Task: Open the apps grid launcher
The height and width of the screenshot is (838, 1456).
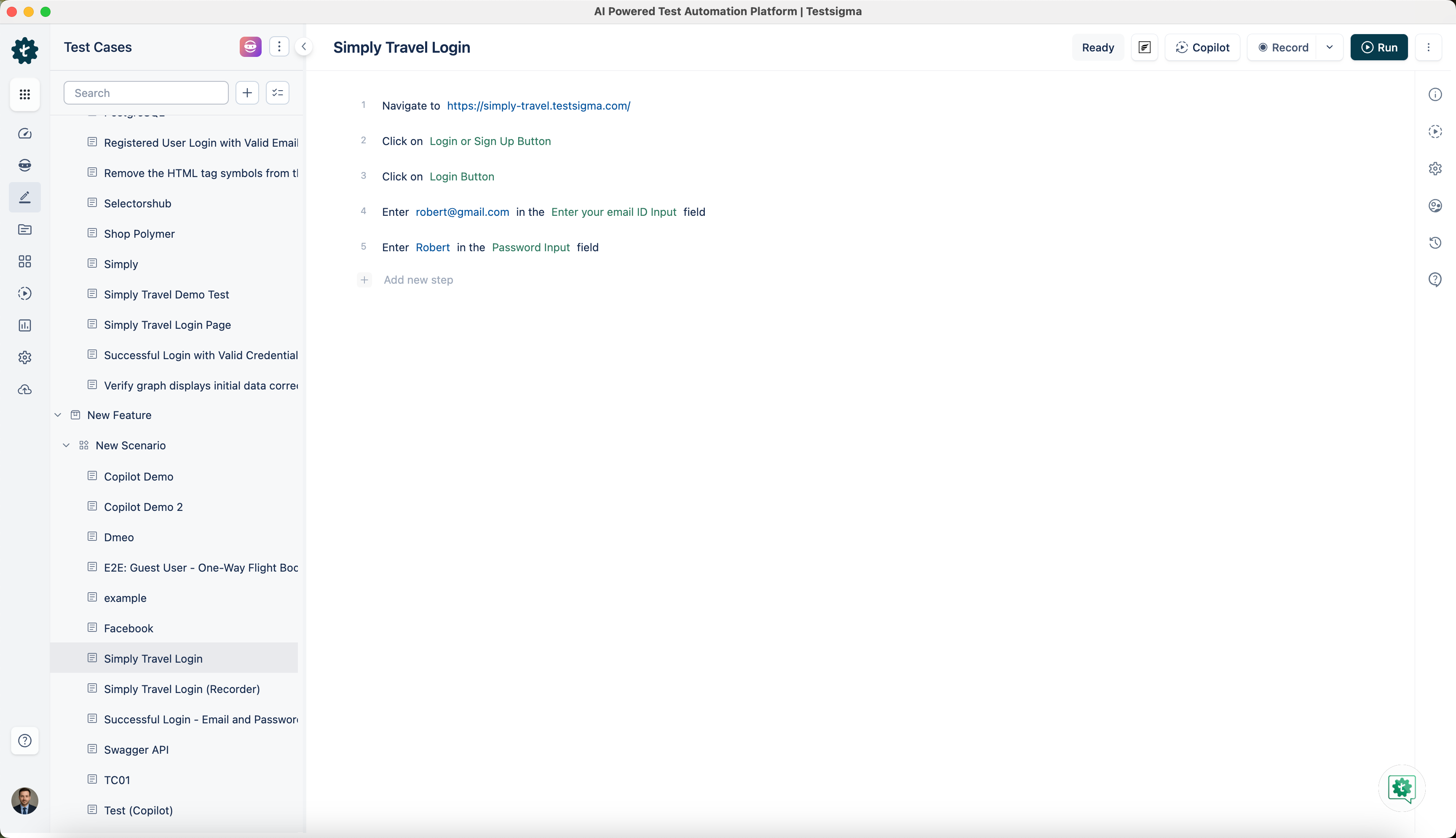Action: [x=25, y=94]
